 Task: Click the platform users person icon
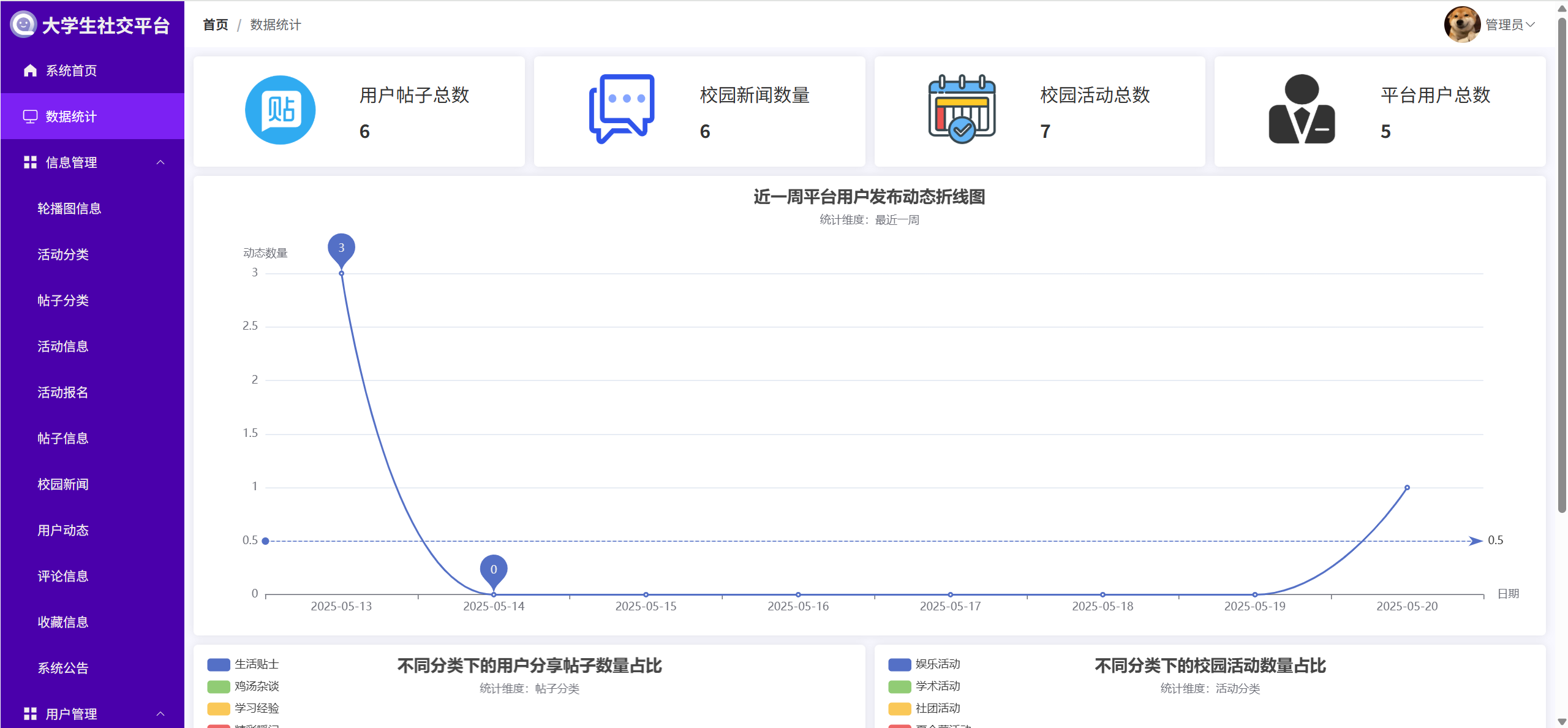pyautogui.click(x=1302, y=109)
